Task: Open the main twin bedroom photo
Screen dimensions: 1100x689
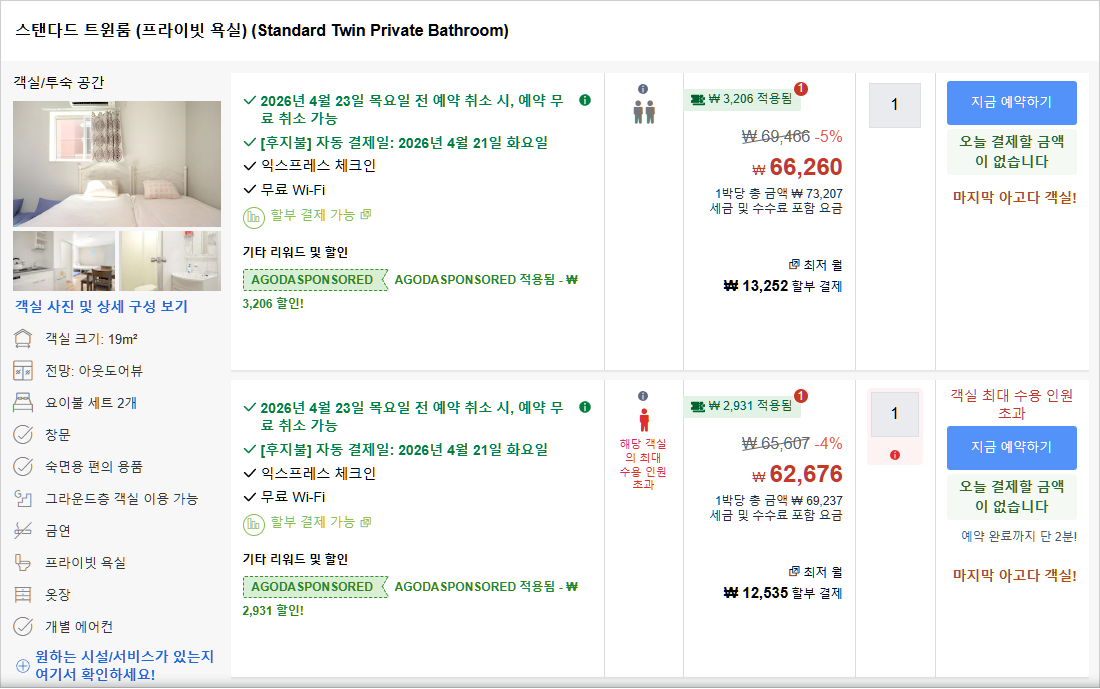Action: (x=117, y=164)
